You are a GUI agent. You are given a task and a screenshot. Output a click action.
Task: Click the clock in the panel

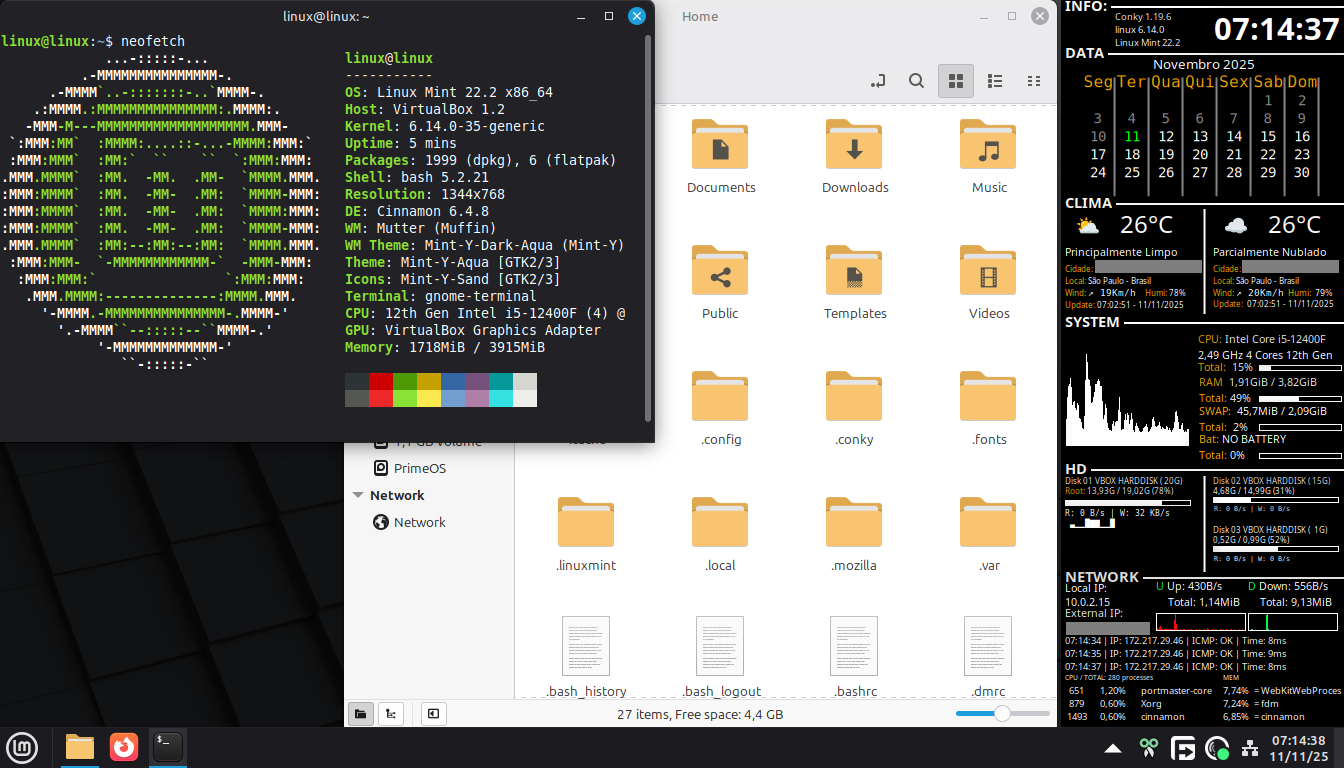pos(1298,748)
